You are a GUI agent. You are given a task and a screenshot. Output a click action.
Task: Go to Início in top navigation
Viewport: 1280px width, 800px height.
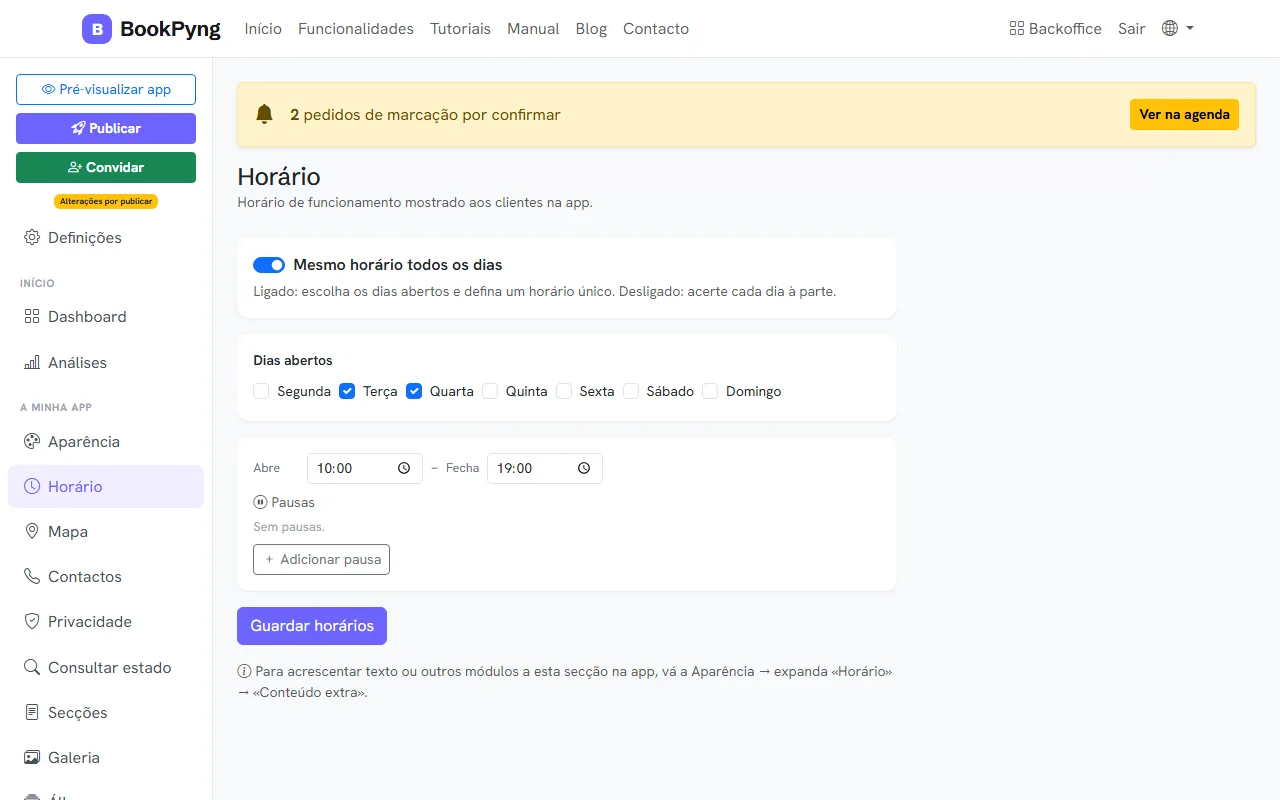pyautogui.click(x=263, y=29)
